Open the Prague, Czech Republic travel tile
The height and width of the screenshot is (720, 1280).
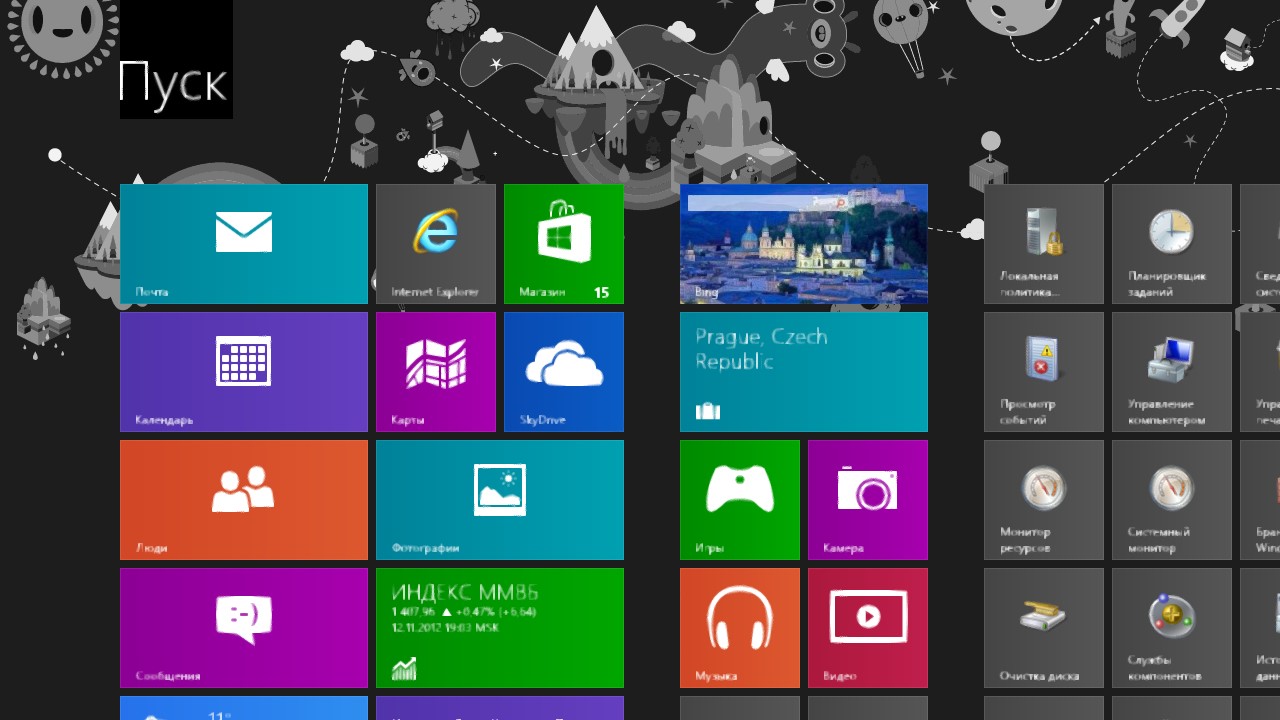click(x=804, y=372)
